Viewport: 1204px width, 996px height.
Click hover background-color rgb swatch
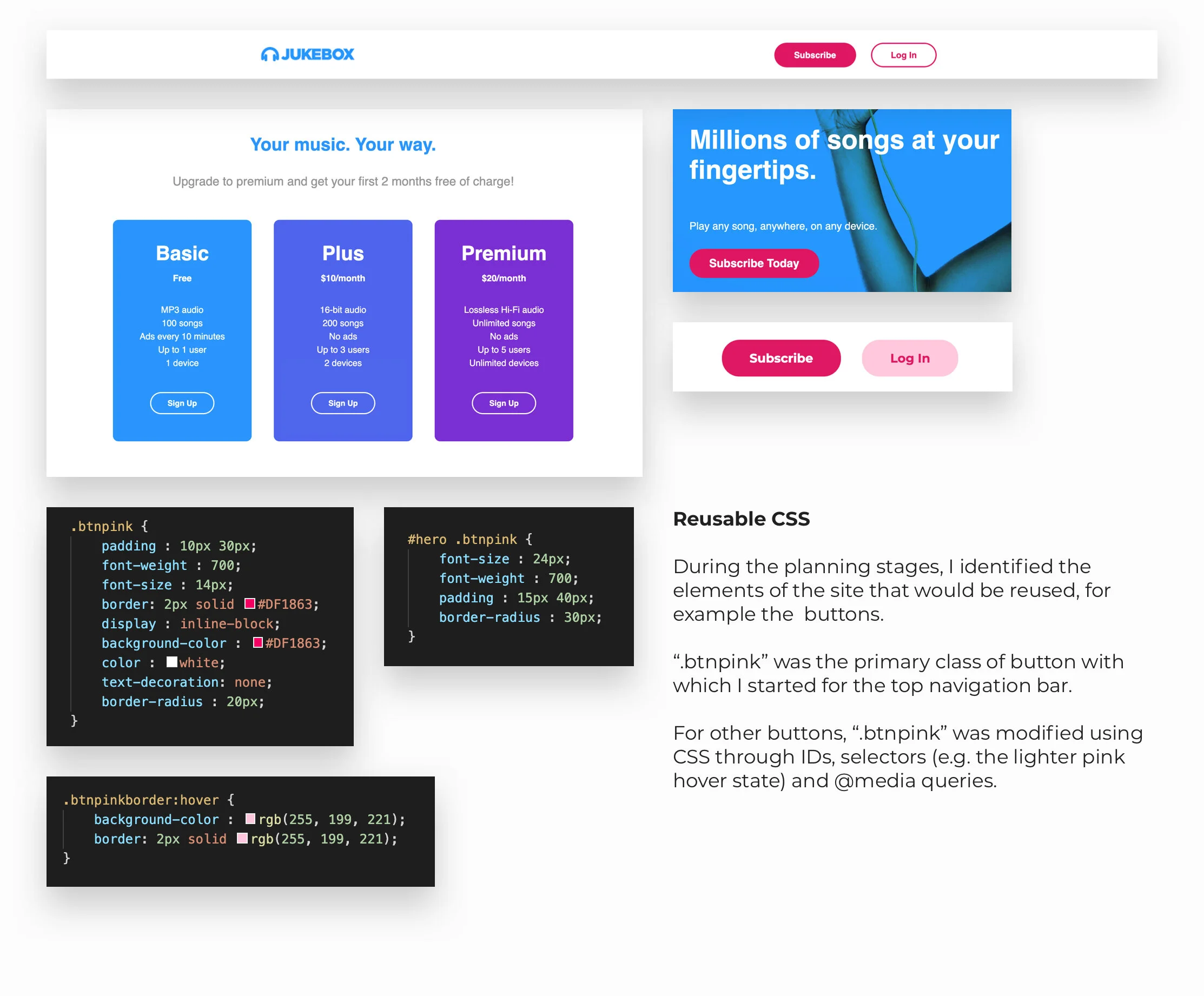[x=250, y=818]
